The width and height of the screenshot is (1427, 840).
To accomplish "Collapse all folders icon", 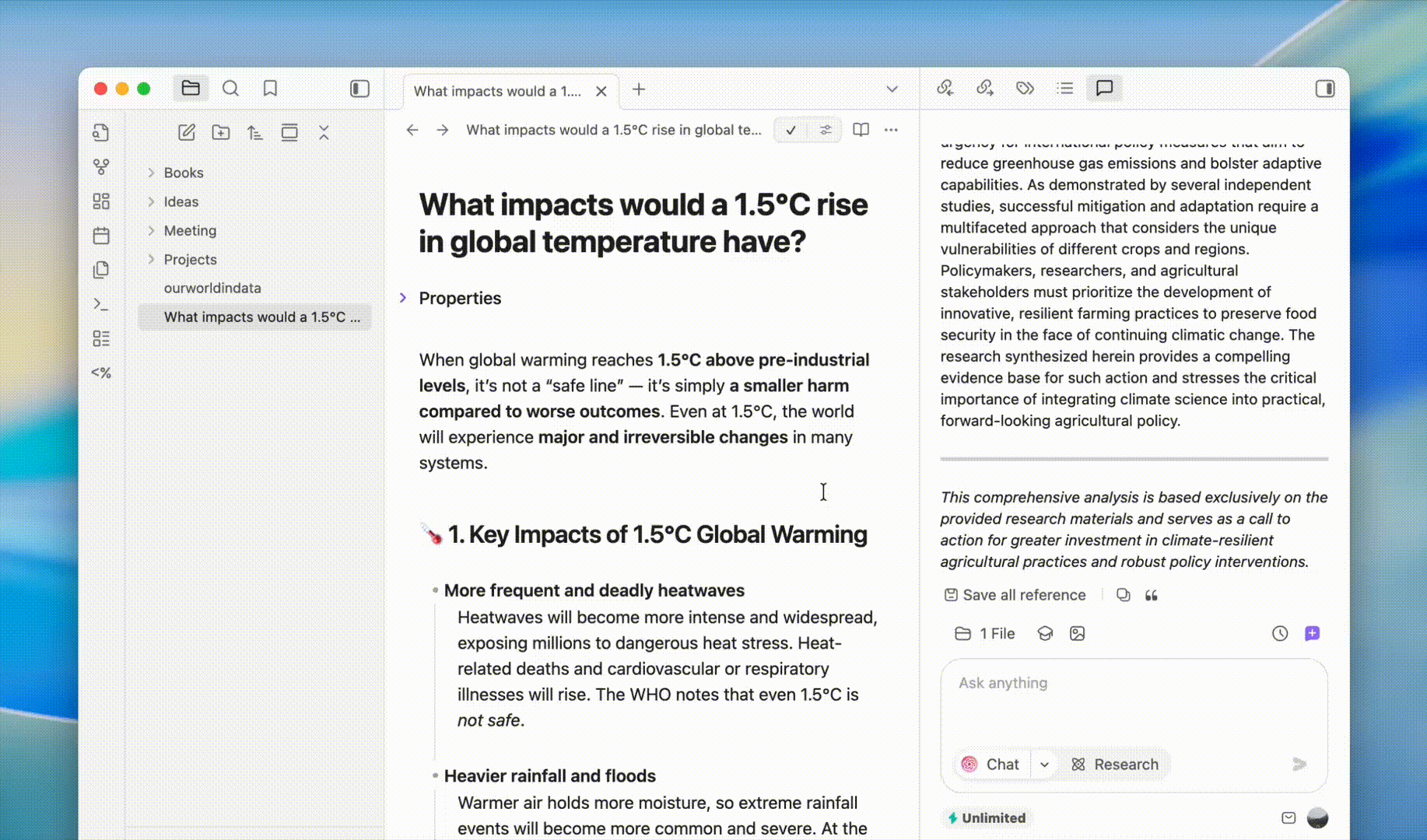I will tap(324, 132).
